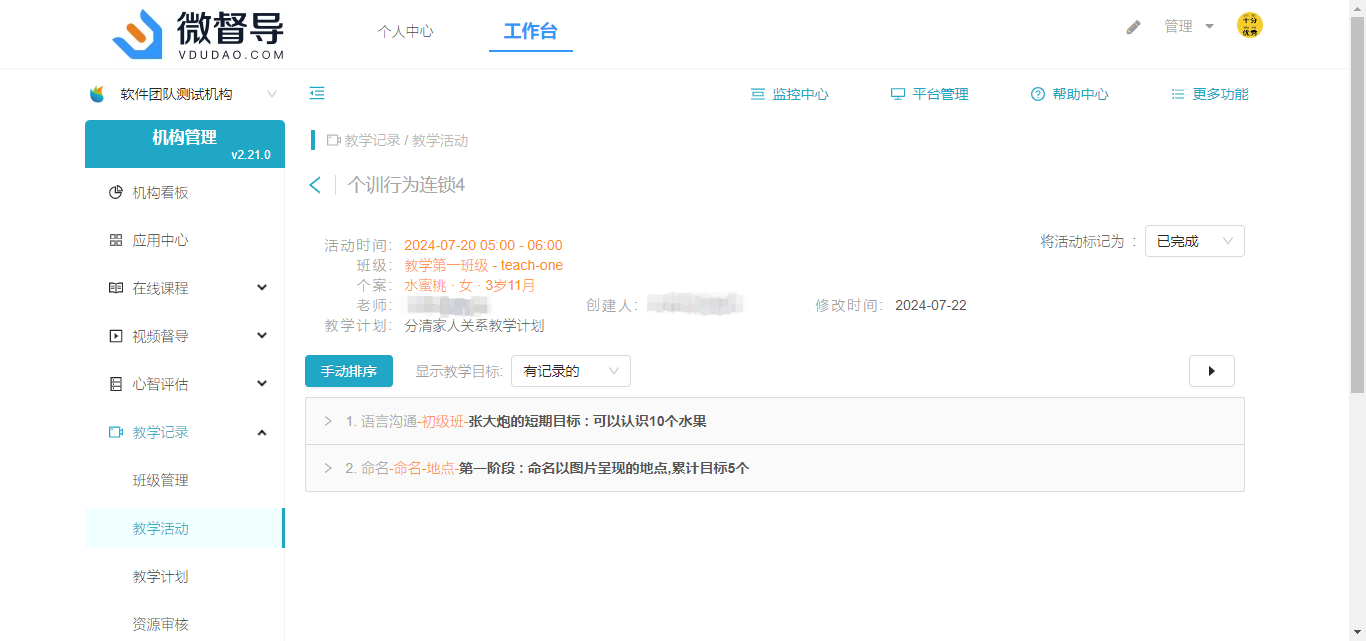Open the 已完成 activity status dropdown
The image size is (1366, 641).
point(1194,241)
